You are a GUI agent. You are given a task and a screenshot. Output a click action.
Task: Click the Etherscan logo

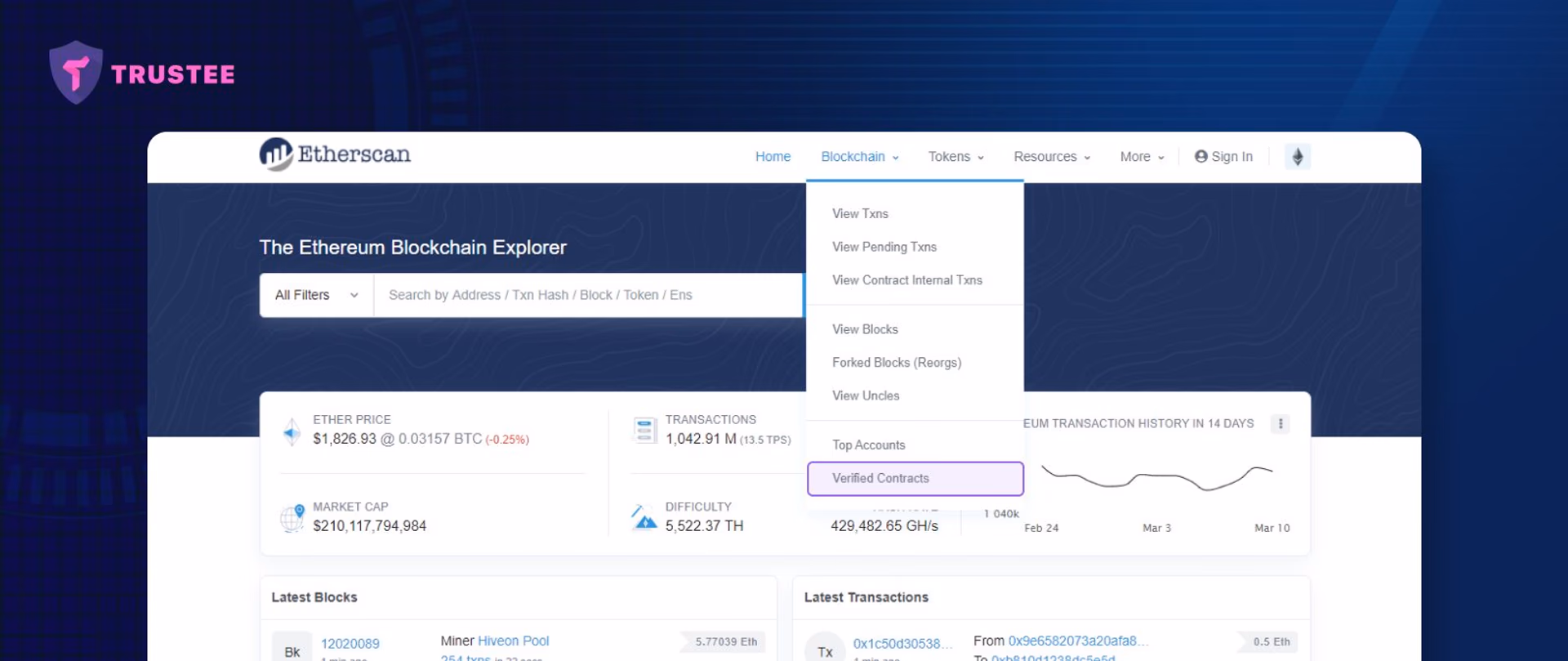click(335, 154)
